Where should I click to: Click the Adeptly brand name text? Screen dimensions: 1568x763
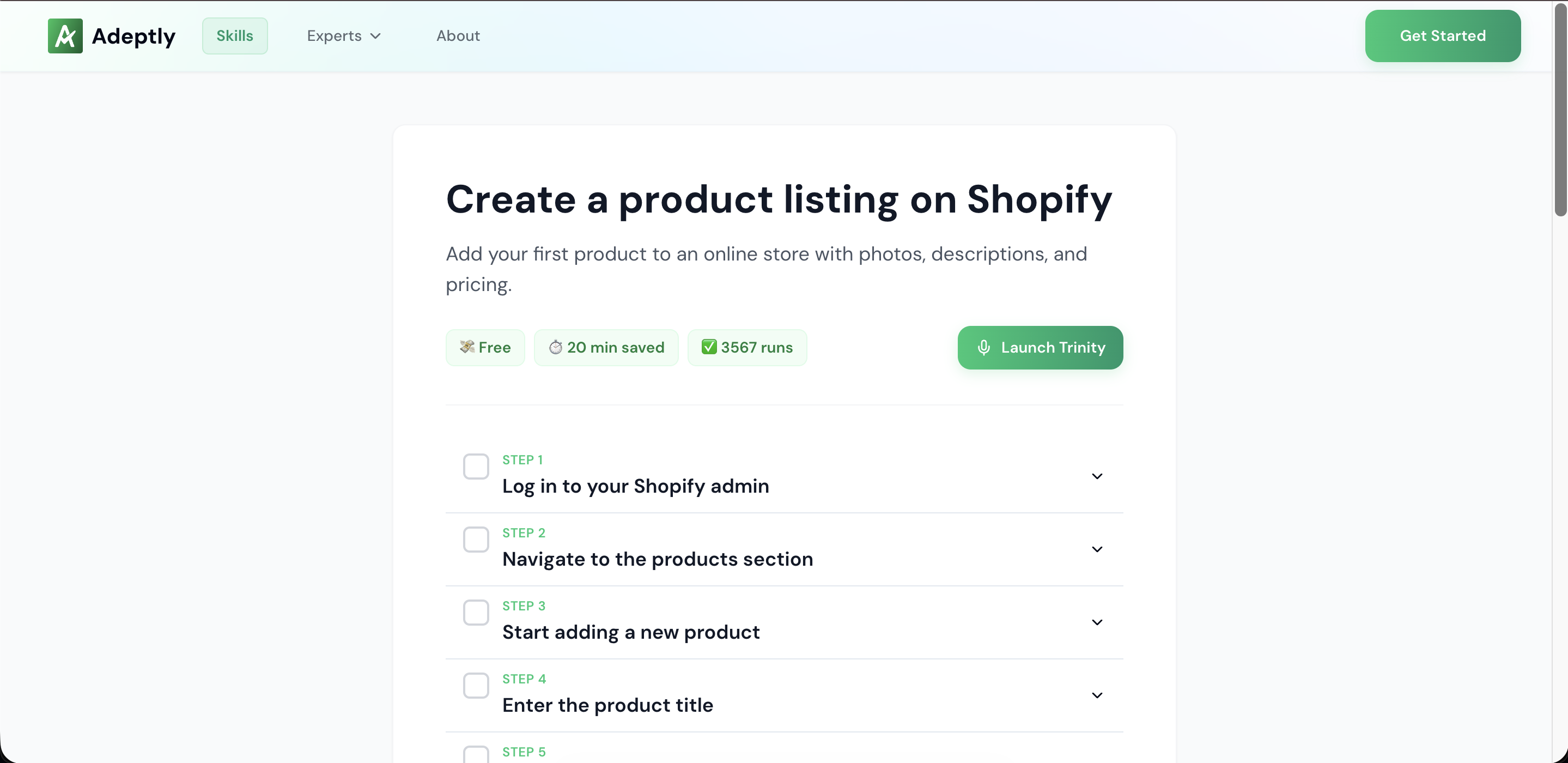click(133, 36)
